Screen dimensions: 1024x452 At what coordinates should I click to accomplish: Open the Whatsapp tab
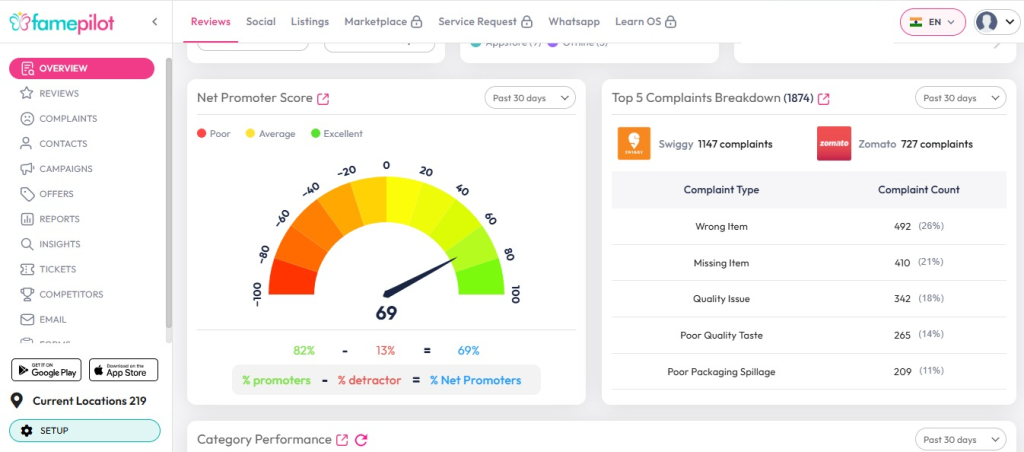pos(574,22)
